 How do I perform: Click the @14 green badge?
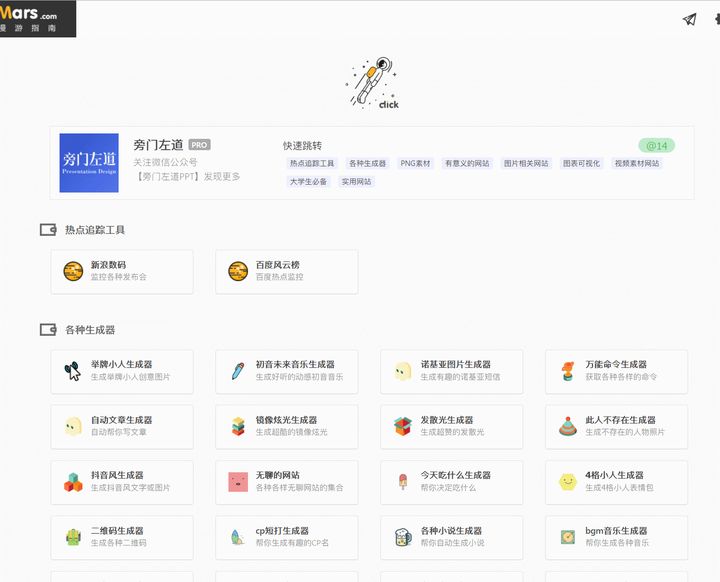[656, 146]
